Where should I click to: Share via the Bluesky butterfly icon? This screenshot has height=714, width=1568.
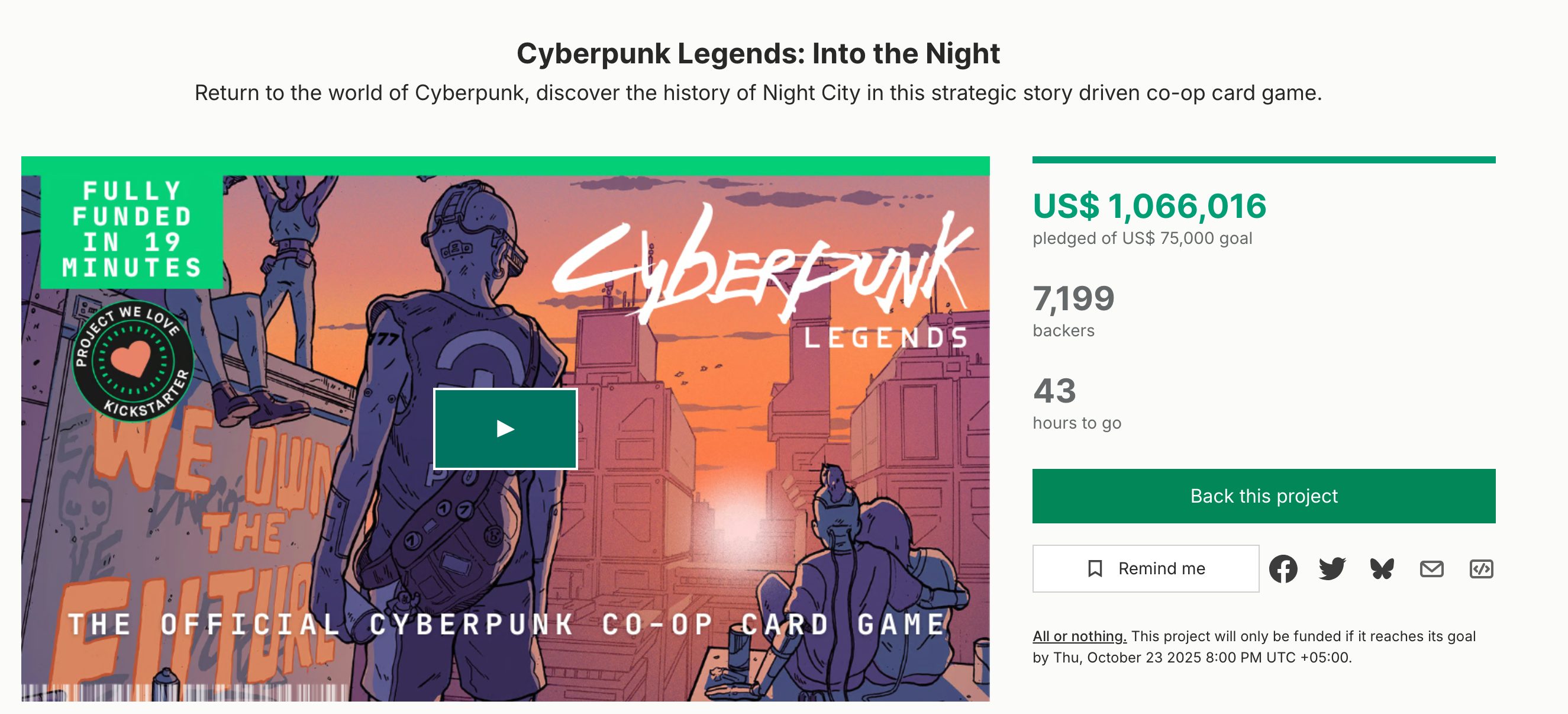click(x=1382, y=569)
